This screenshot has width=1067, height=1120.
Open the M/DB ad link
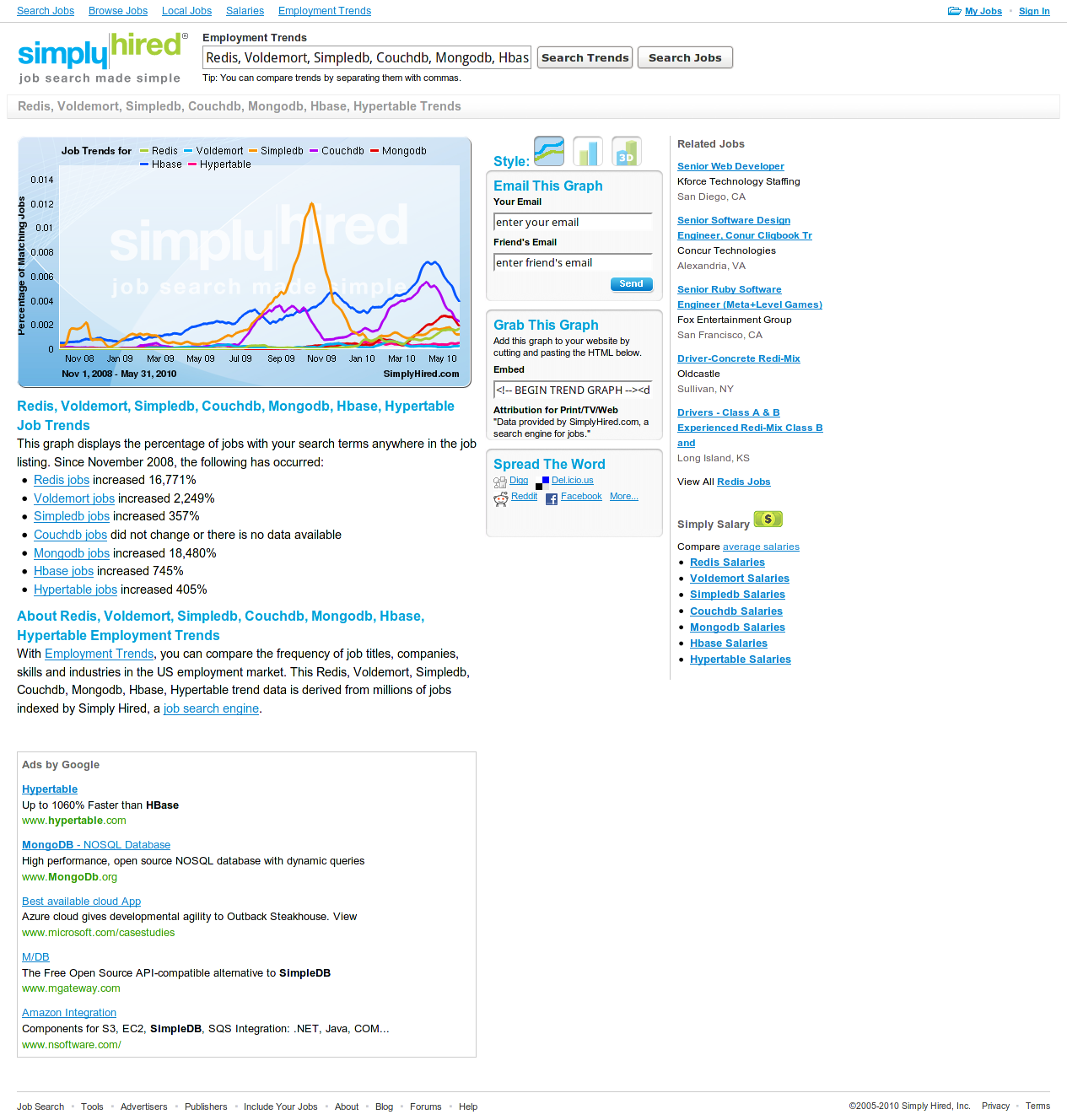tap(35, 957)
